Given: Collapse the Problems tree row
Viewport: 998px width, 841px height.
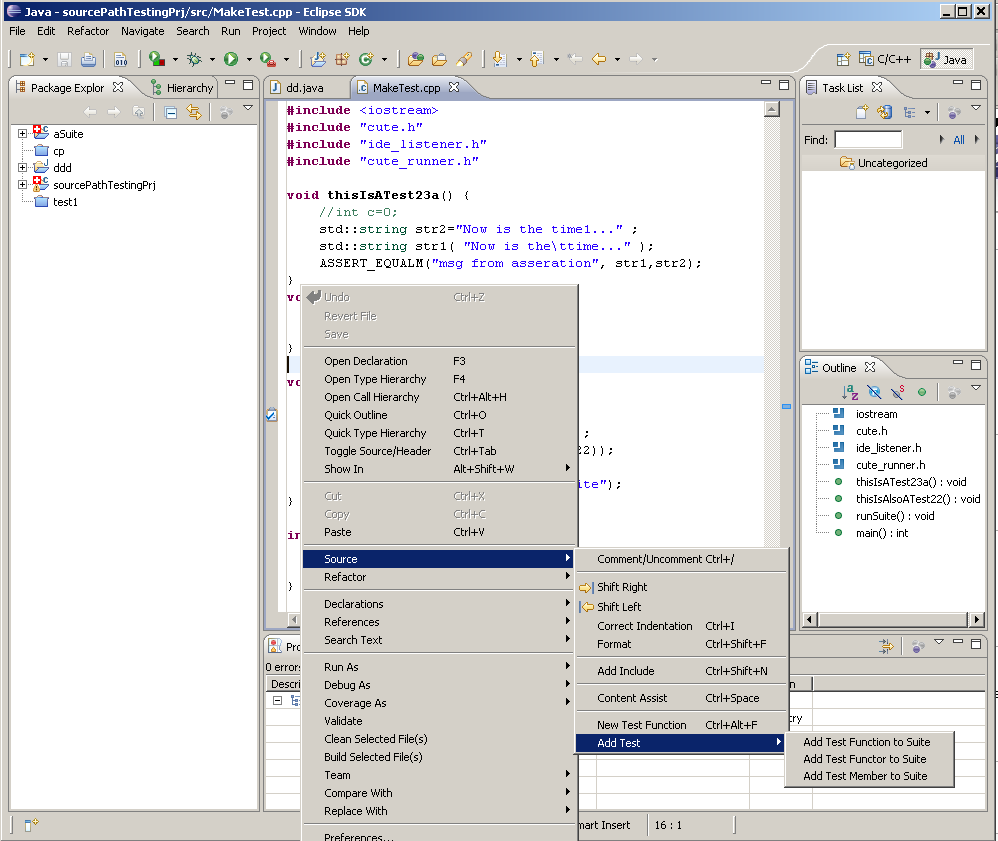Looking at the screenshot, I should pos(277,700).
